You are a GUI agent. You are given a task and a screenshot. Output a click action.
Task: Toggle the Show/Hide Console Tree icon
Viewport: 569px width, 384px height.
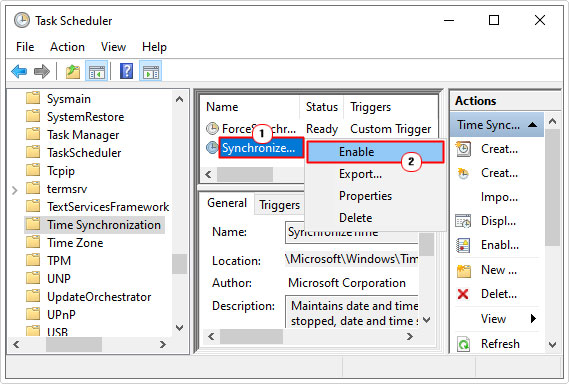point(97,71)
